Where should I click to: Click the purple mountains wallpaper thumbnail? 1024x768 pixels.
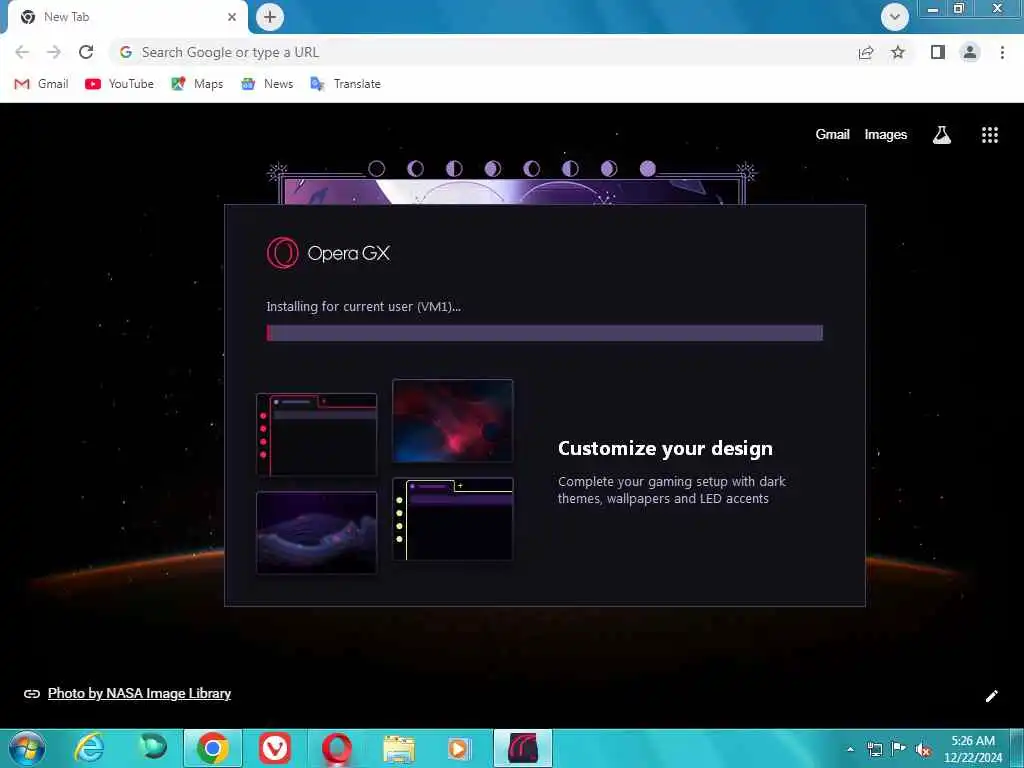[x=317, y=533]
